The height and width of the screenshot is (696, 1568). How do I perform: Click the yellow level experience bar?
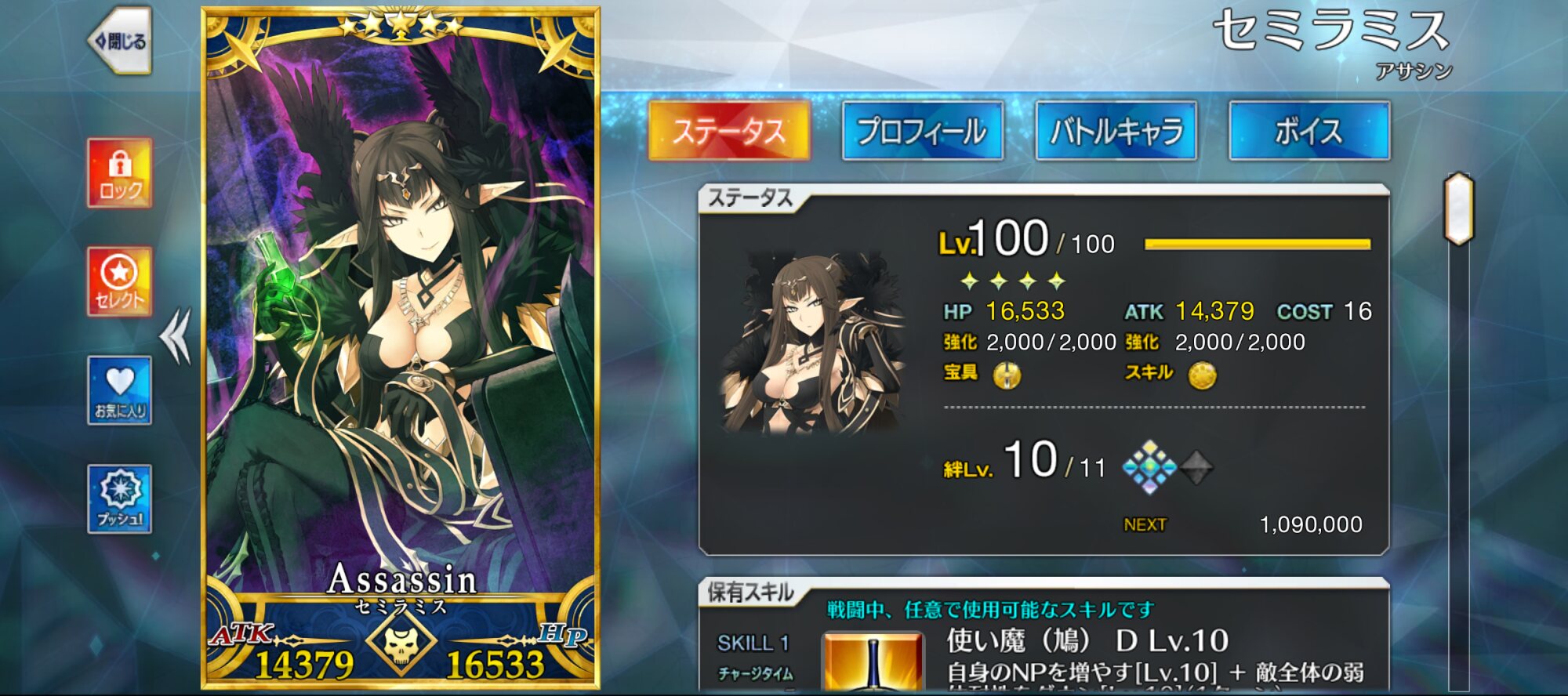point(1258,245)
